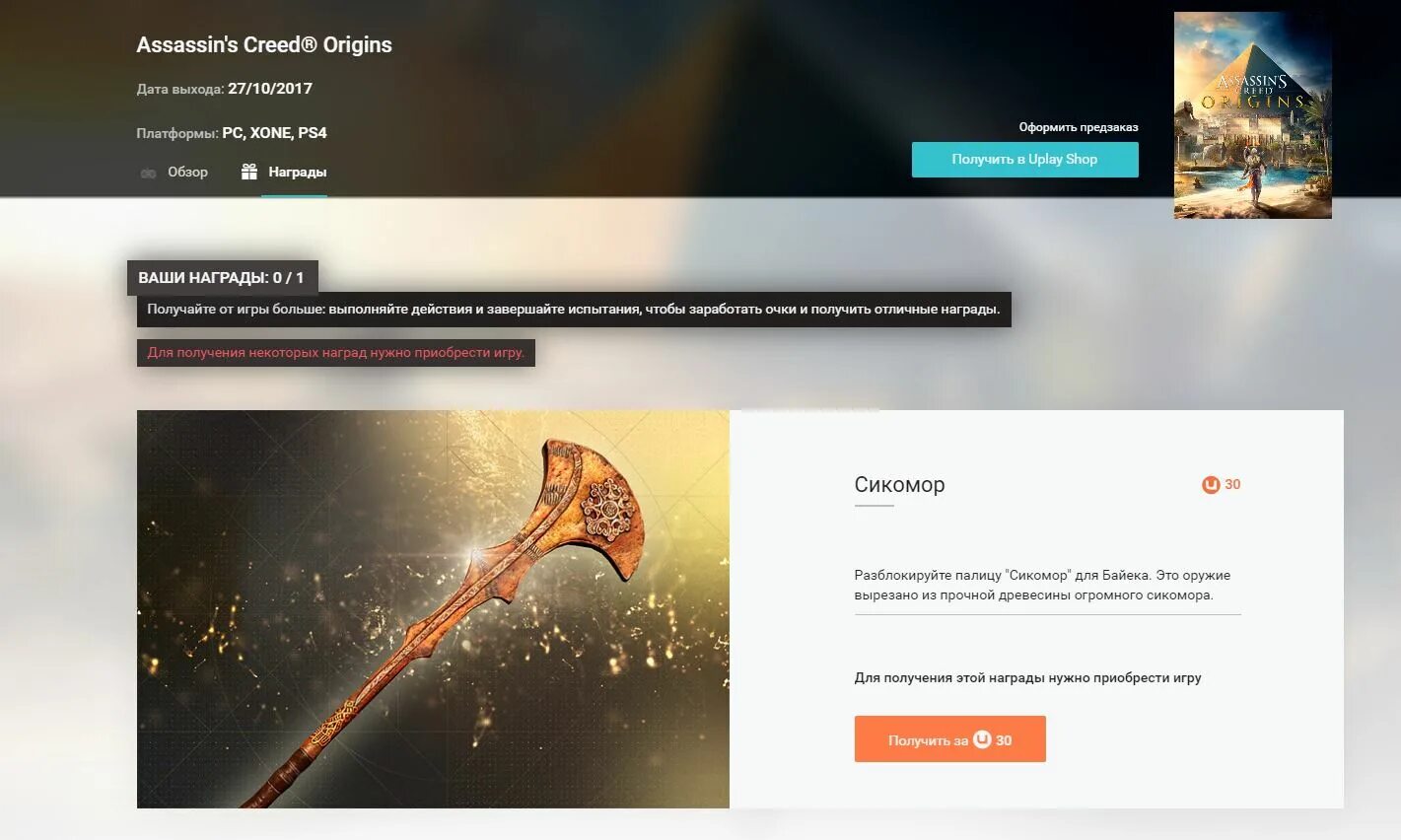Click the platforms PC, XONE, PS4 text
Viewport: 1401px width, 840px height.
click(274, 133)
